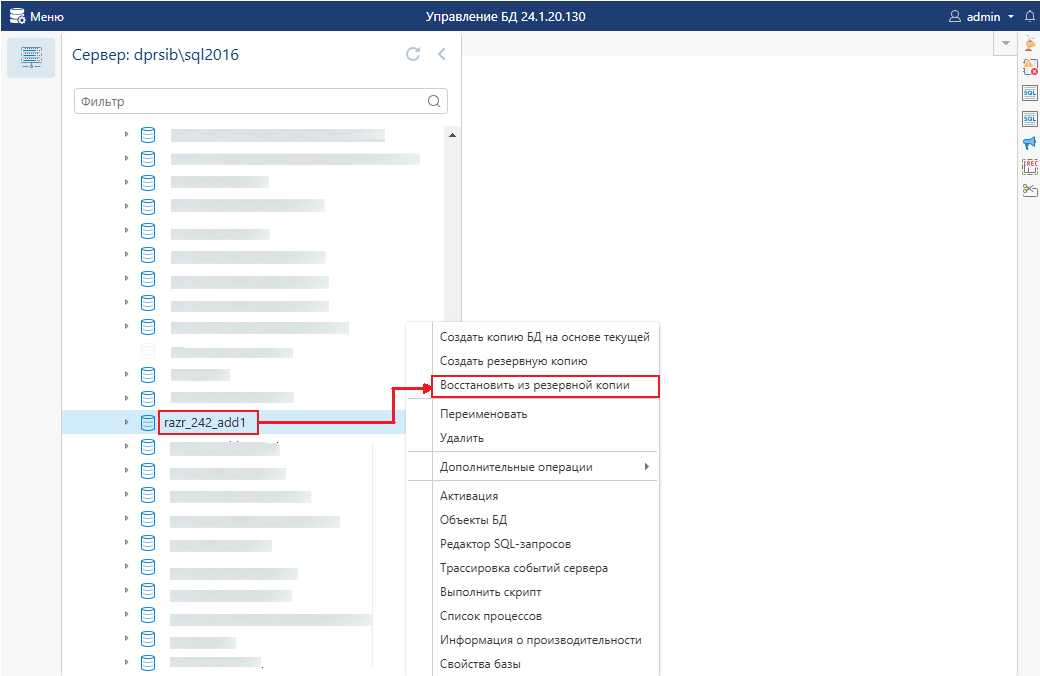
Task: Click the Управление БД 24.1.20.130 title
Action: (505, 17)
